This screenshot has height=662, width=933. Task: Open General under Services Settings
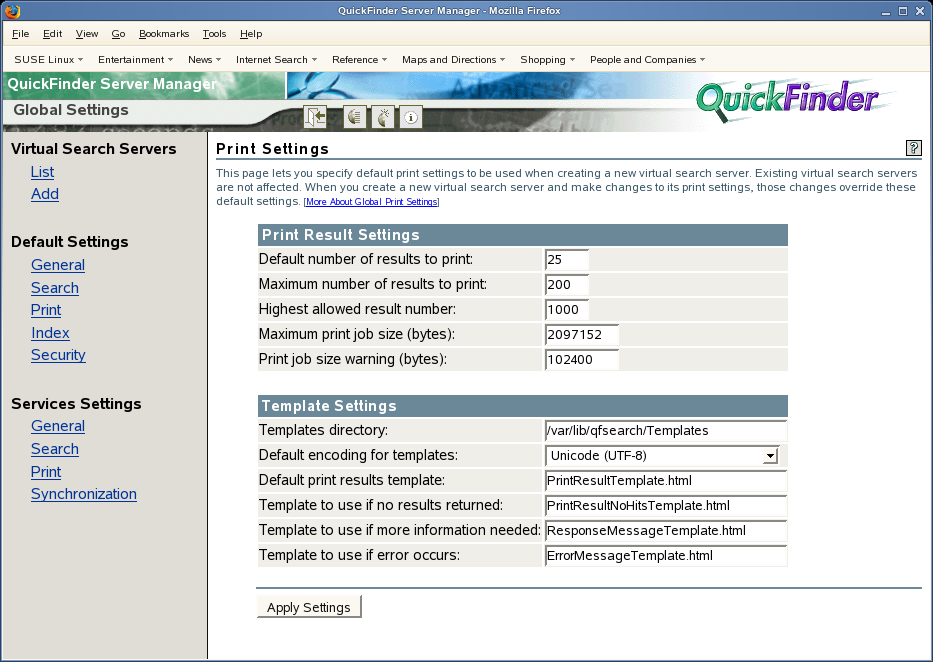click(58, 426)
